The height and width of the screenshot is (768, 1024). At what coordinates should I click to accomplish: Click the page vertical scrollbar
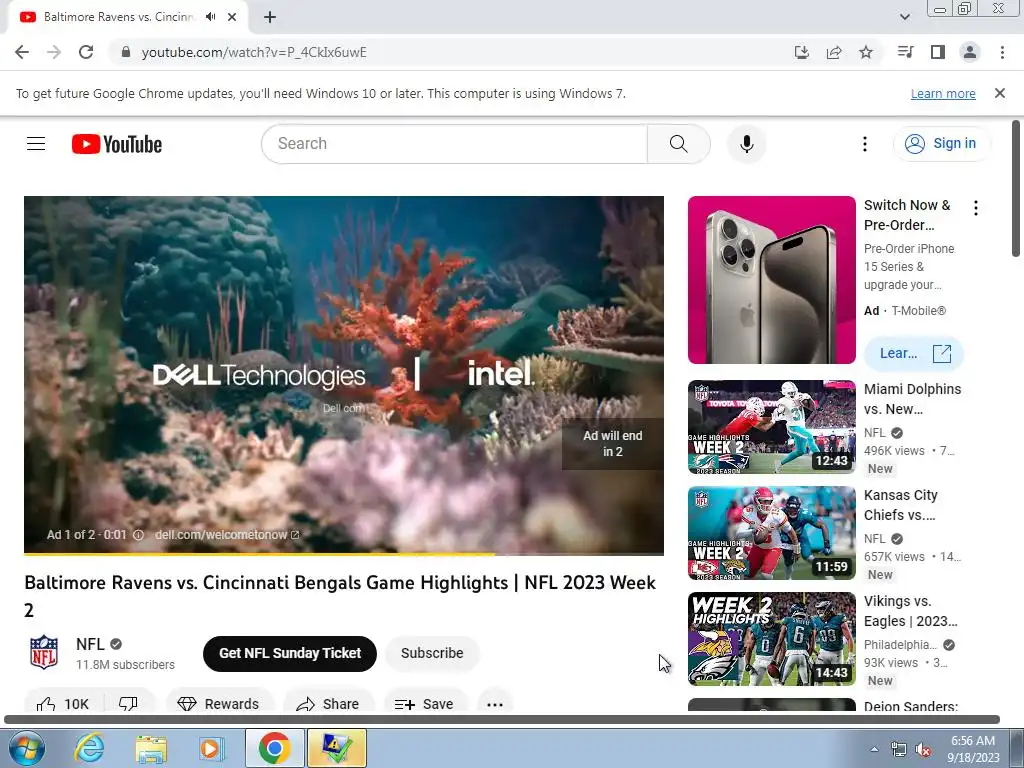click(x=1016, y=188)
